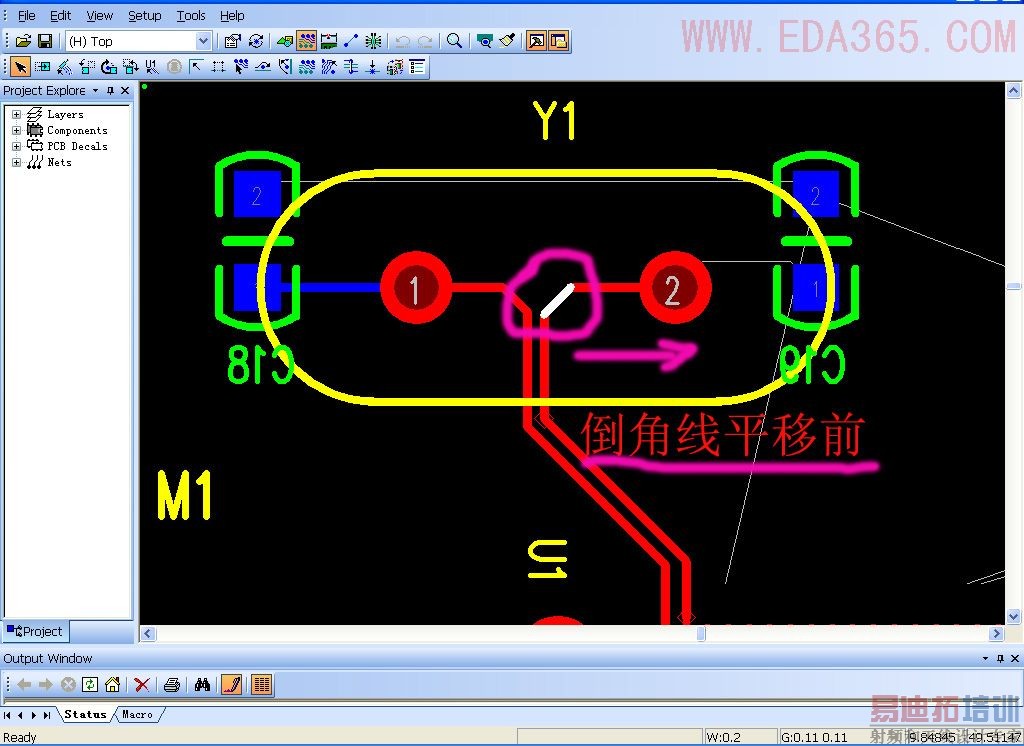Viewport: 1024px width, 746px height.
Task: Toggle the pen edit-mode button in Output Window
Action: [x=231, y=685]
